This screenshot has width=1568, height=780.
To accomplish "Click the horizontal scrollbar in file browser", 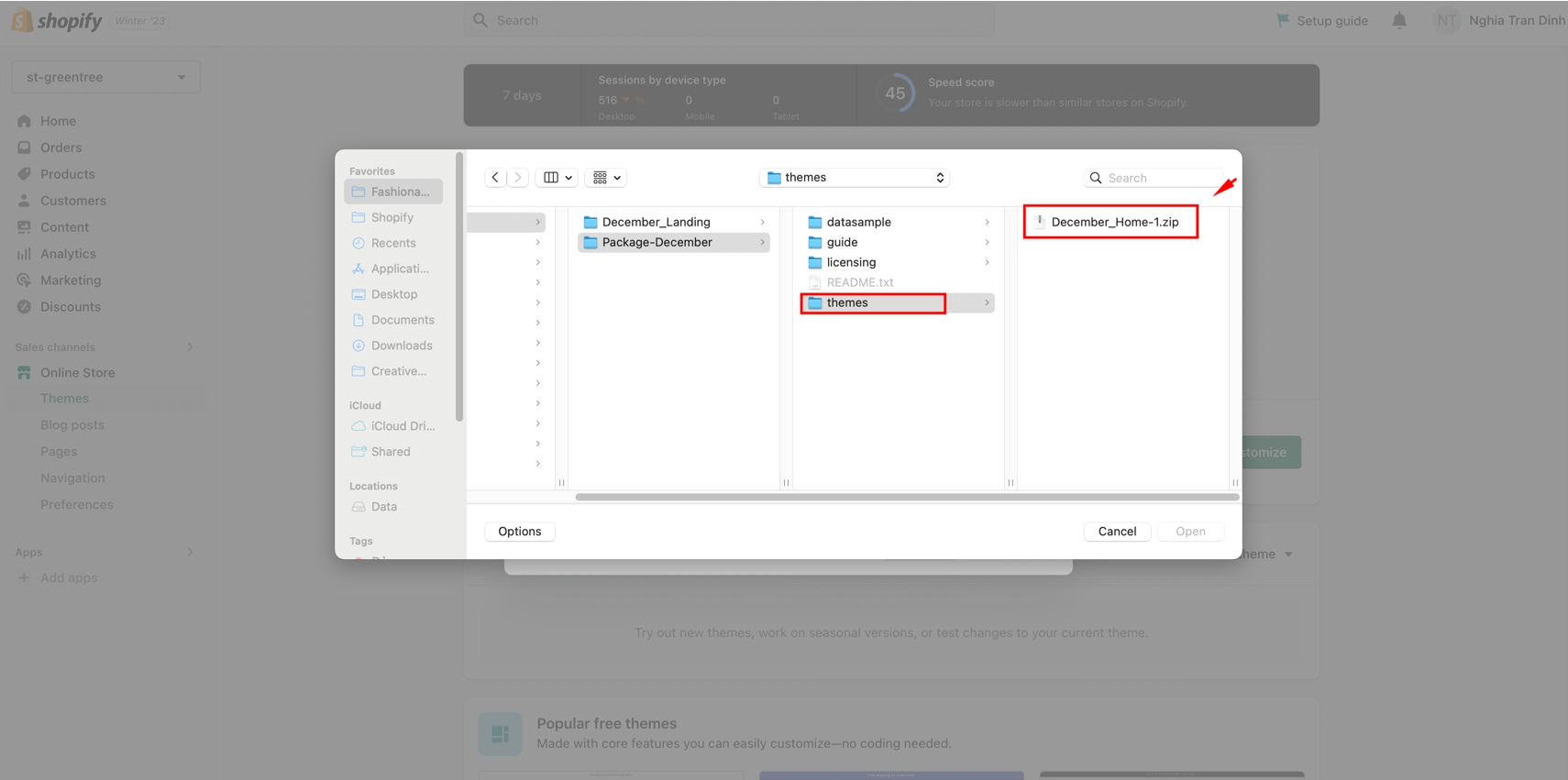I will [x=906, y=497].
